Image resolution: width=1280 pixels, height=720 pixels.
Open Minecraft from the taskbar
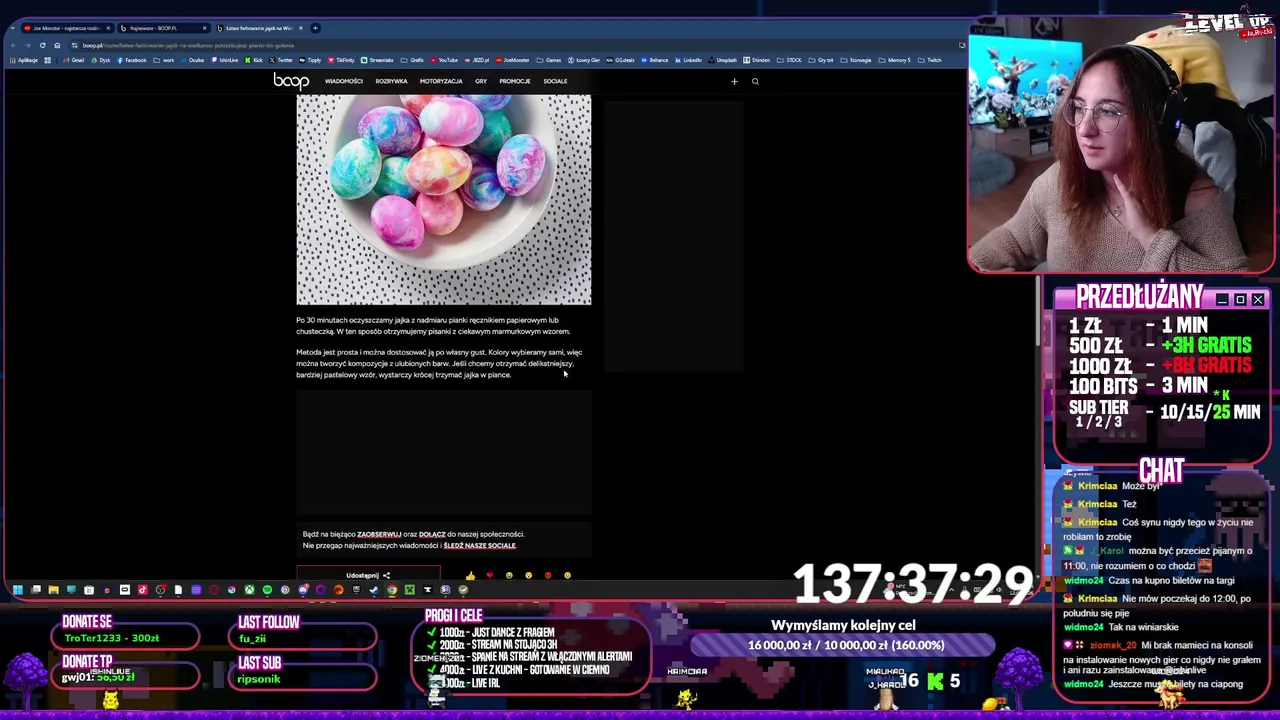tap(410, 590)
